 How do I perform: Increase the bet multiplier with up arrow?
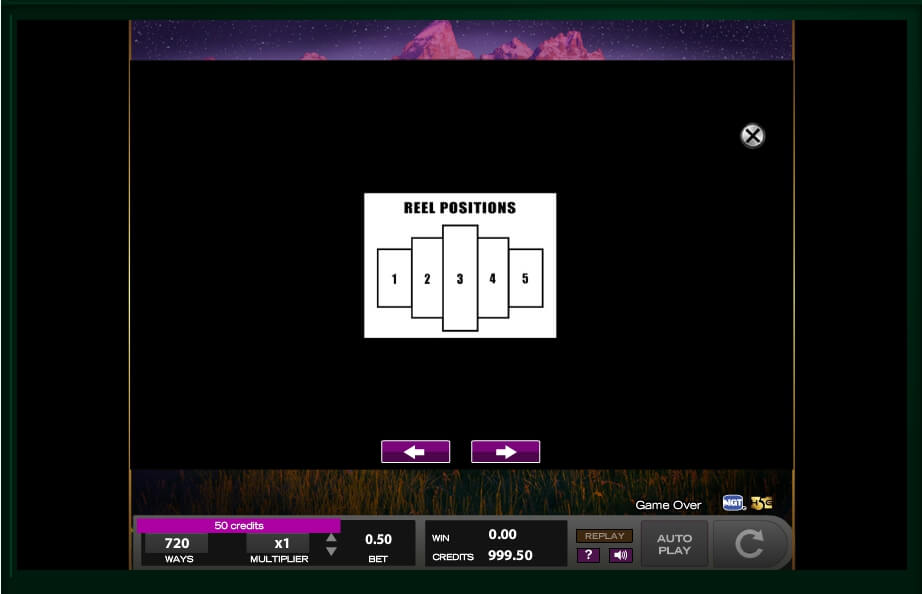click(332, 537)
